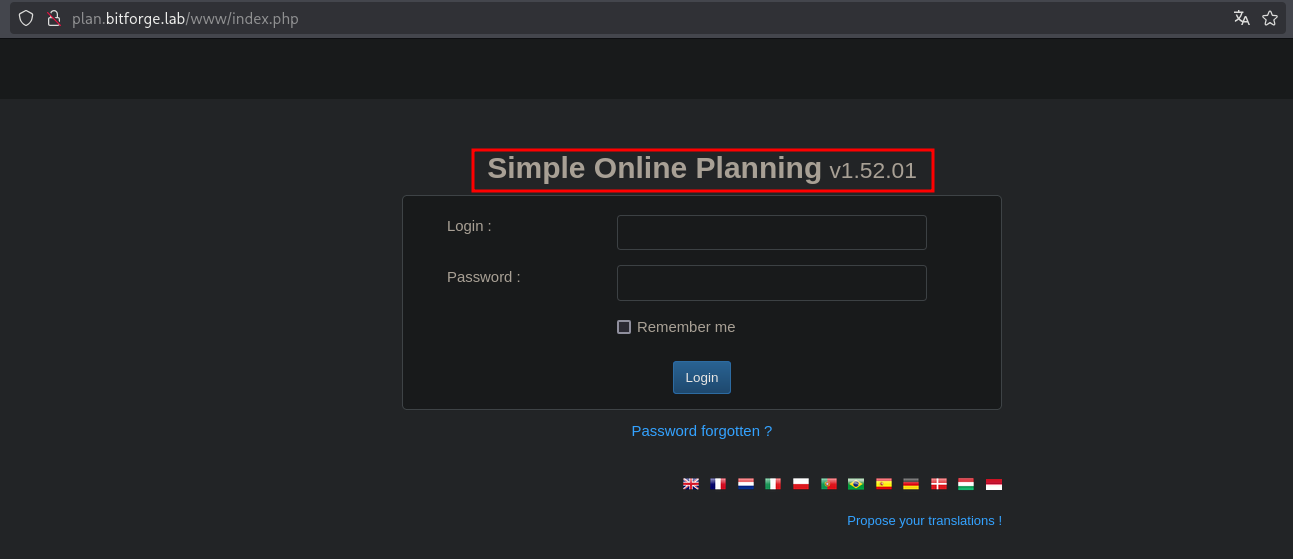The height and width of the screenshot is (559, 1293).
Task: Click the Danish flag icon
Action: coord(939,484)
